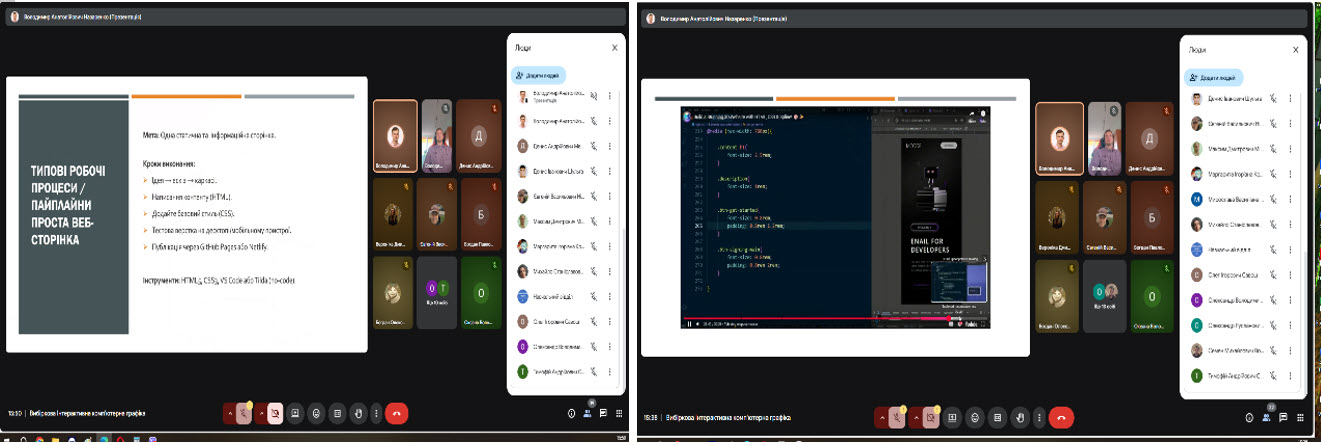Select green О tile in left window
Image resolution: width=1322 pixels, height=445 pixels.
point(479,292)
